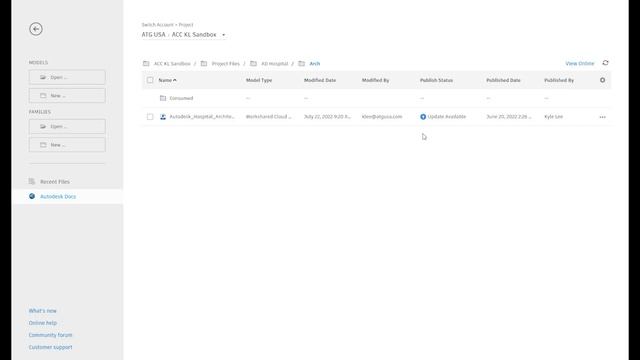The image size is (640, 360).
Task: Sort by the Name column header
Action: click(167, 80)
